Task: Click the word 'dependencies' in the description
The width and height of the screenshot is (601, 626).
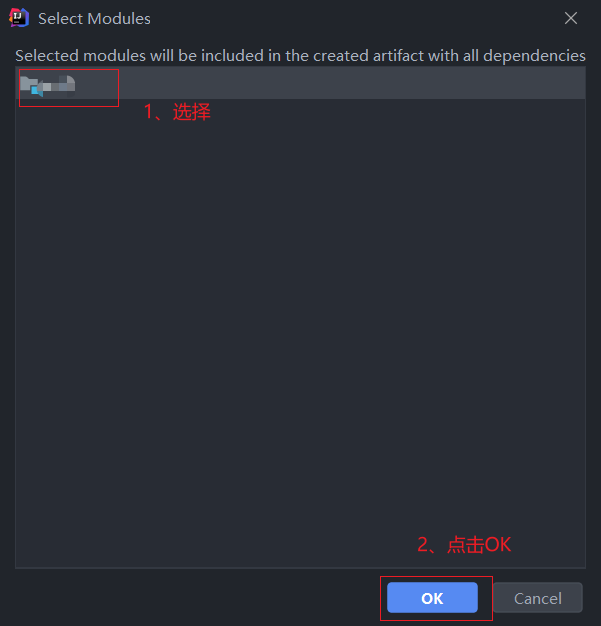Action: click(x=534, y=55)
